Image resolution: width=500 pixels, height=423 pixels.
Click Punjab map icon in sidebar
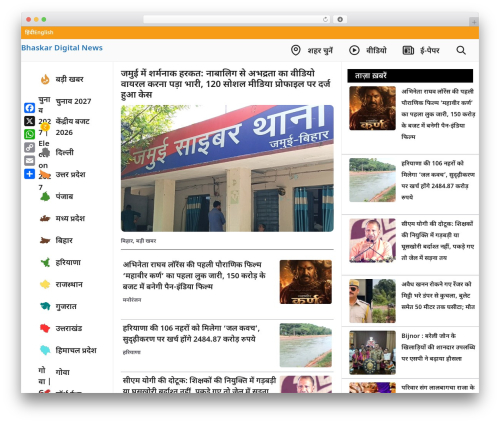coord(45,196)
